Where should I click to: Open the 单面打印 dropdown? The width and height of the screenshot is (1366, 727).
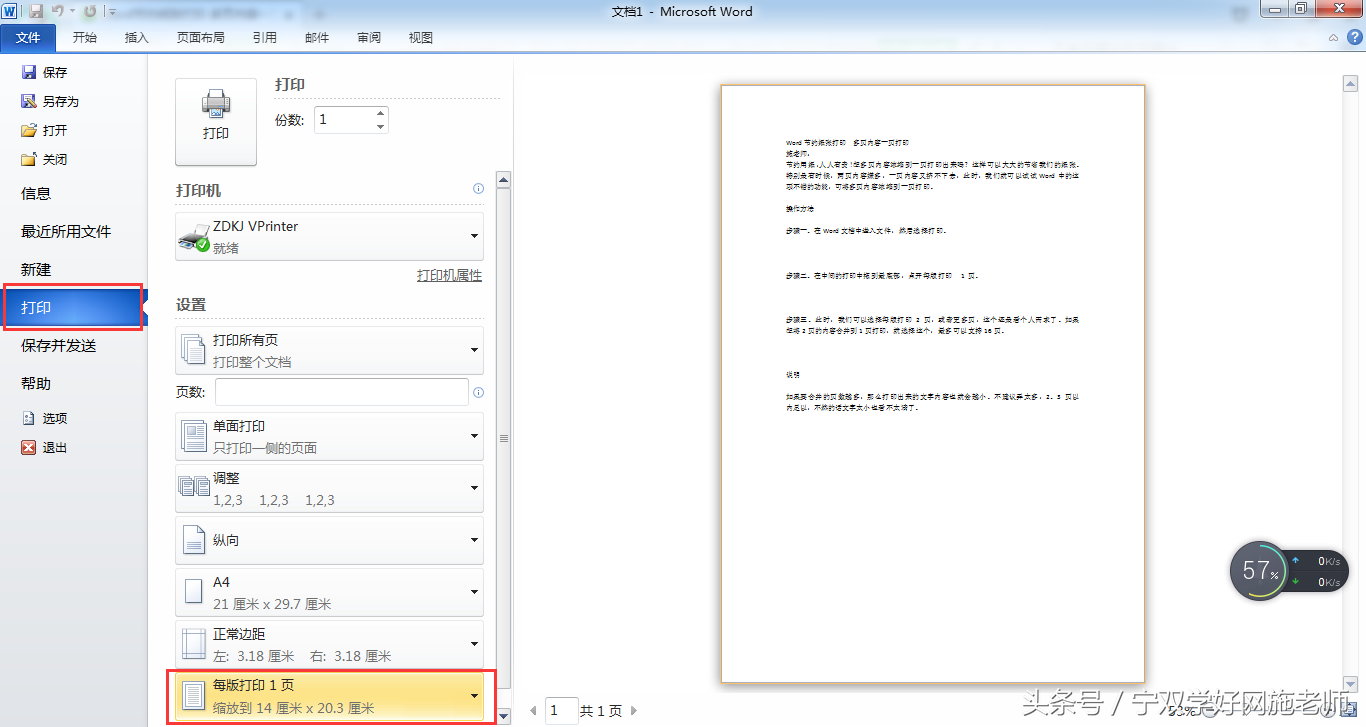(329, 436)
